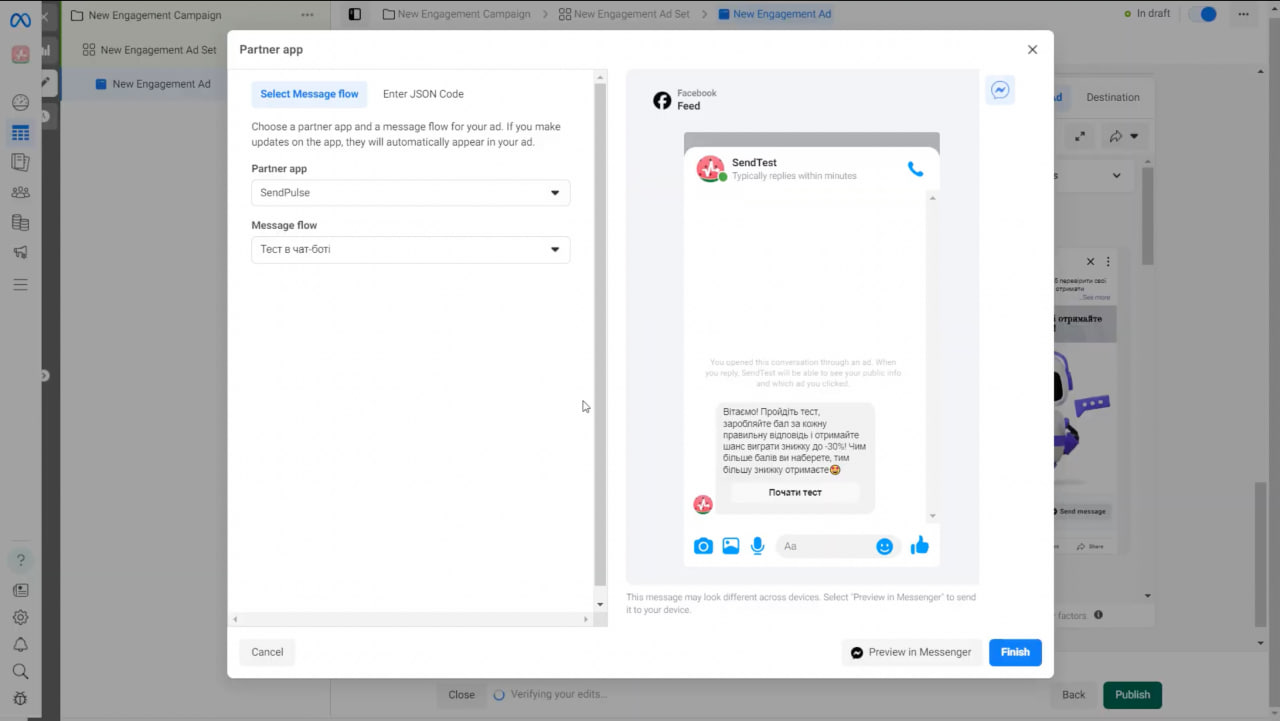Click the search magnifier icon in sidebar
The width and height of the screenshot is (1280, 721).
coord(20,672)
